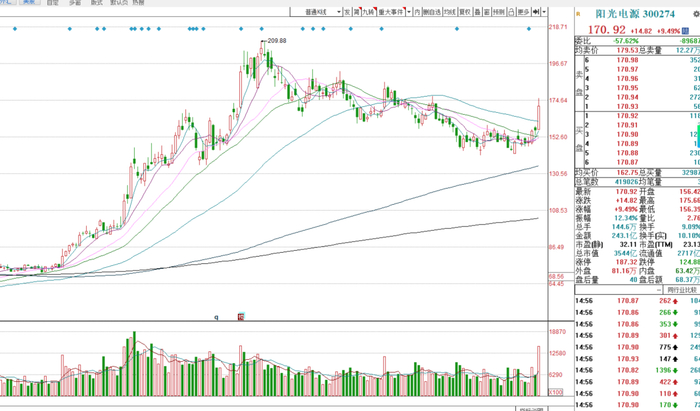This screenshot has width=700, height=411.
Task: Toggle the 复权 price adjustment button
Action: pyautogui.click(x=465, y=12)
